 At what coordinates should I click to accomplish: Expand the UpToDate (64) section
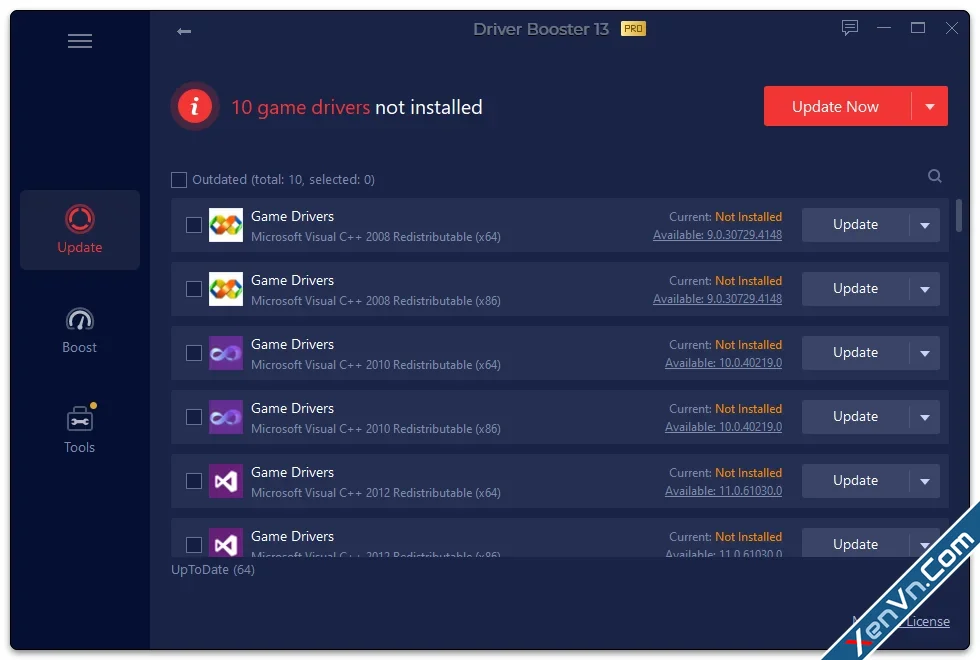click(213, 570)
